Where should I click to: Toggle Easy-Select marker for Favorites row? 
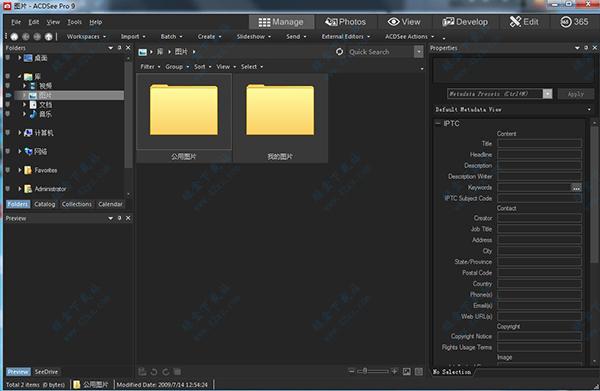click(8, 170)
